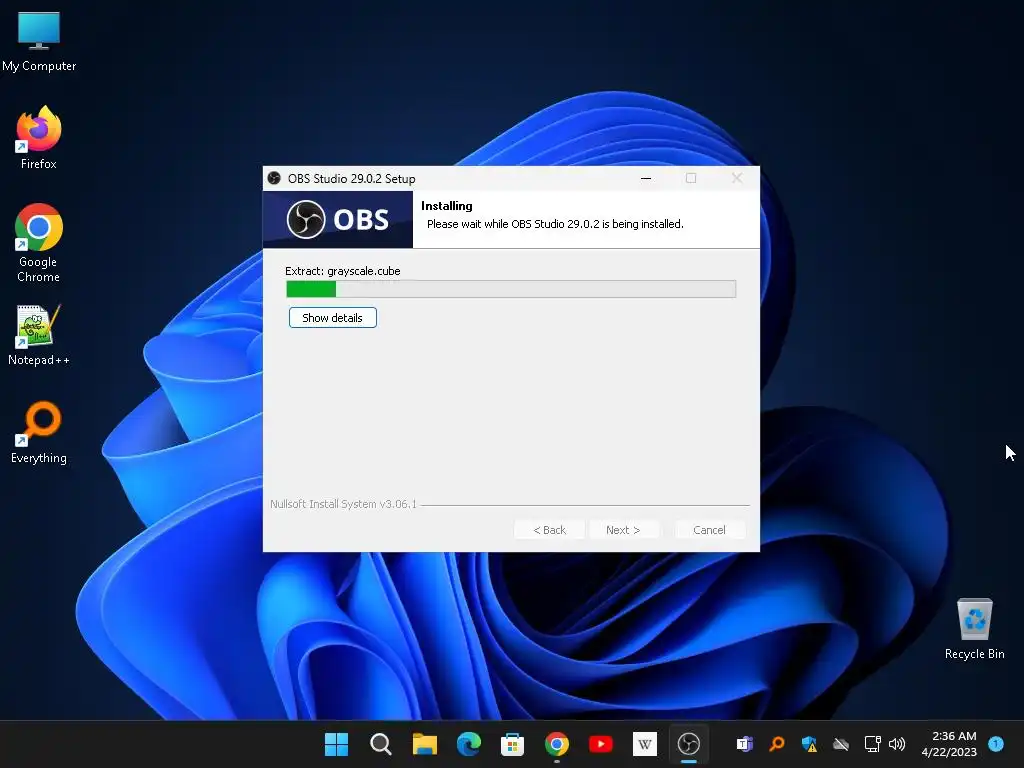The height and width of the screenshot is (768, 1024).
Task: Click 'Please wait while OBS Studio' message
Action: click(x=555, y=224)
